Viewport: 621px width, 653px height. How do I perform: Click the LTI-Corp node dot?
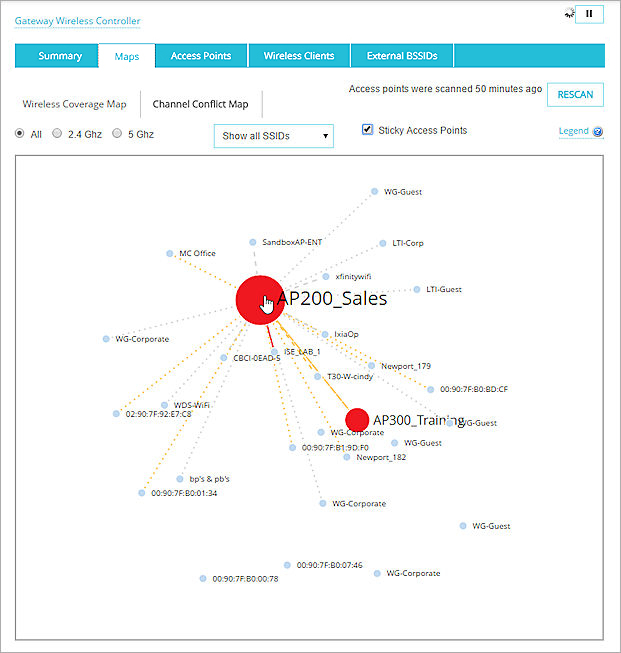382,243
